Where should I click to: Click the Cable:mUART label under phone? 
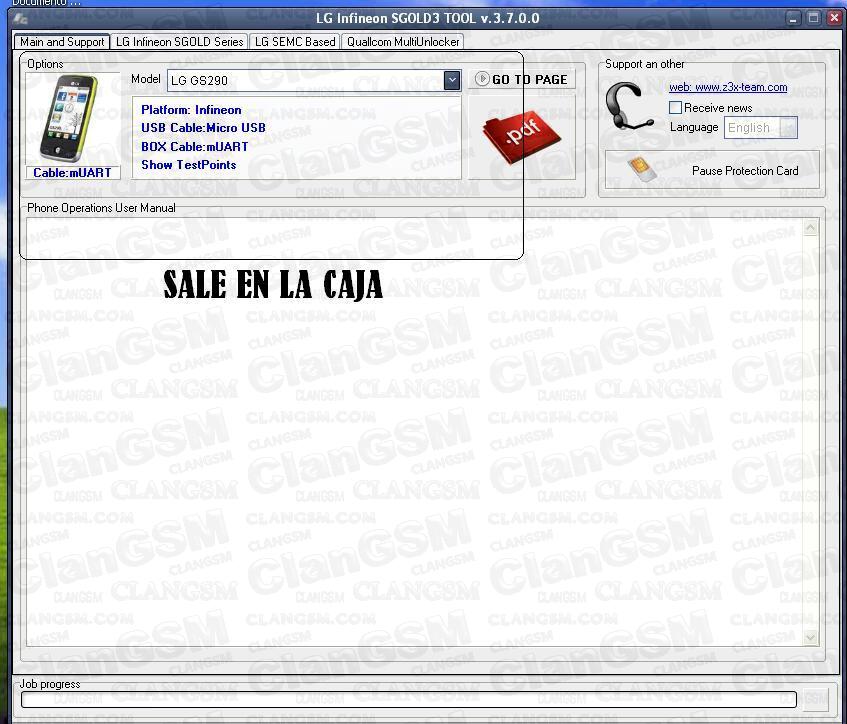point(72,173)
